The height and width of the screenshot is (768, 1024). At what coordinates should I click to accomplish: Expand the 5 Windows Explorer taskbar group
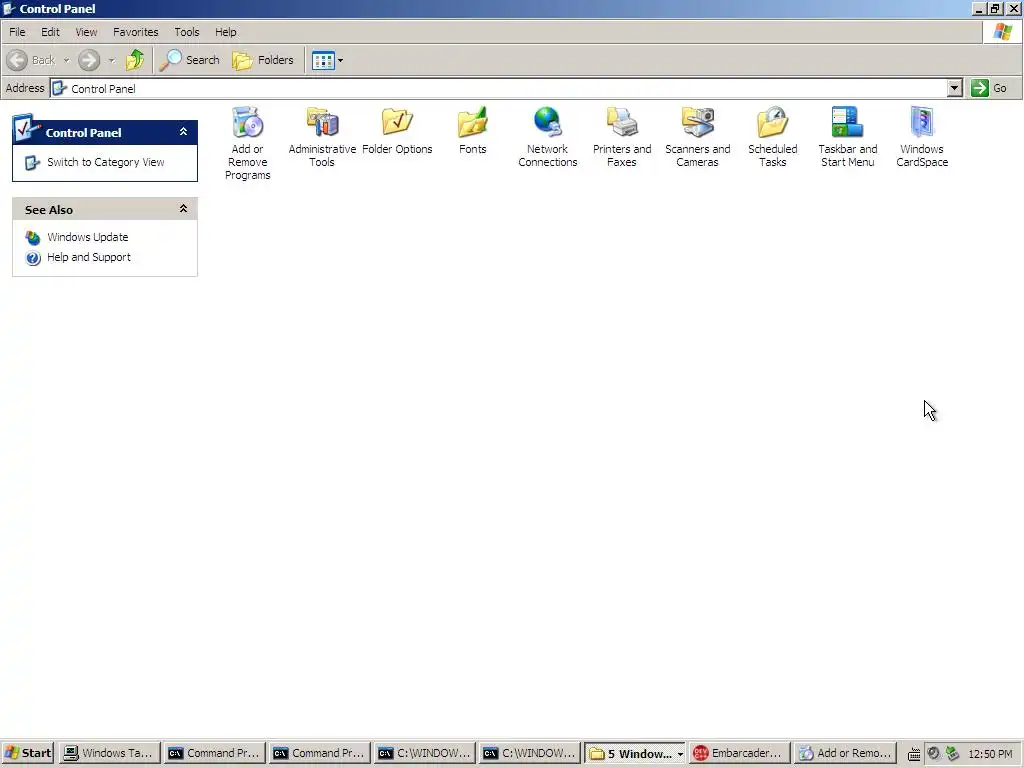click(635, 753)
